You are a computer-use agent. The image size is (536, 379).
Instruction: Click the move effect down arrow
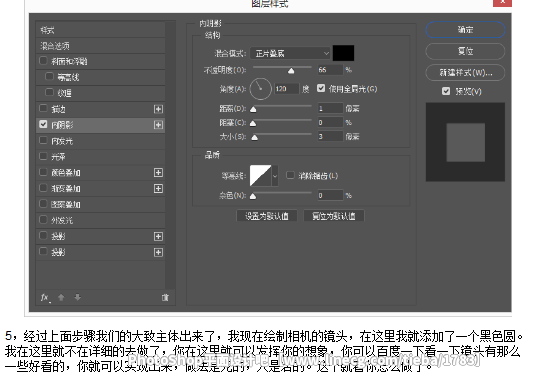tap(78, 297)
